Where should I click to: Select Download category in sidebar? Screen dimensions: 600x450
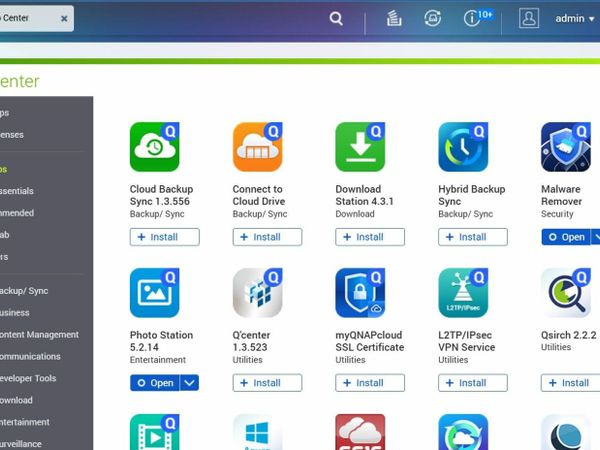16,400
